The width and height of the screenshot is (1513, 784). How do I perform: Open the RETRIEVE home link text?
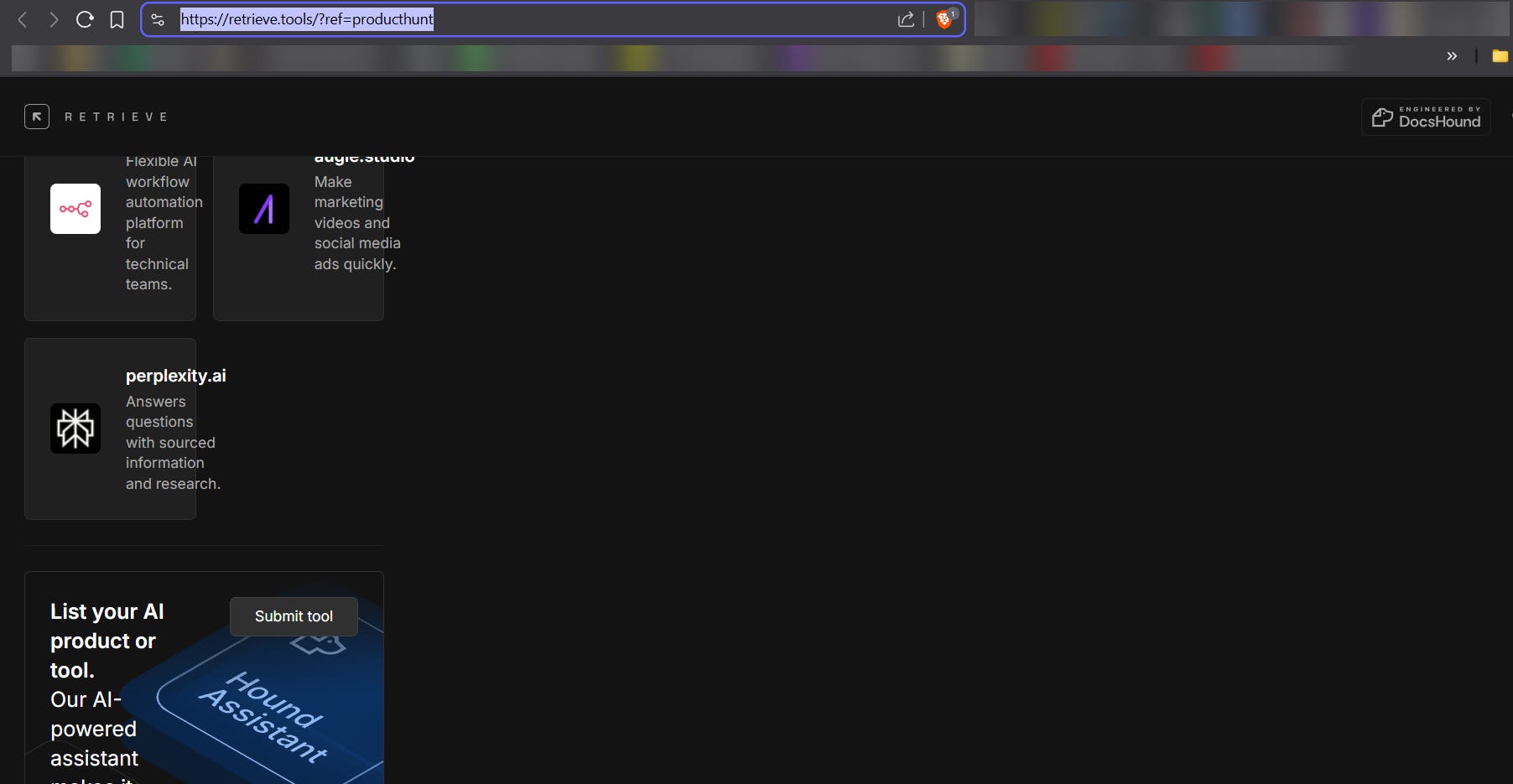point(117,117)
